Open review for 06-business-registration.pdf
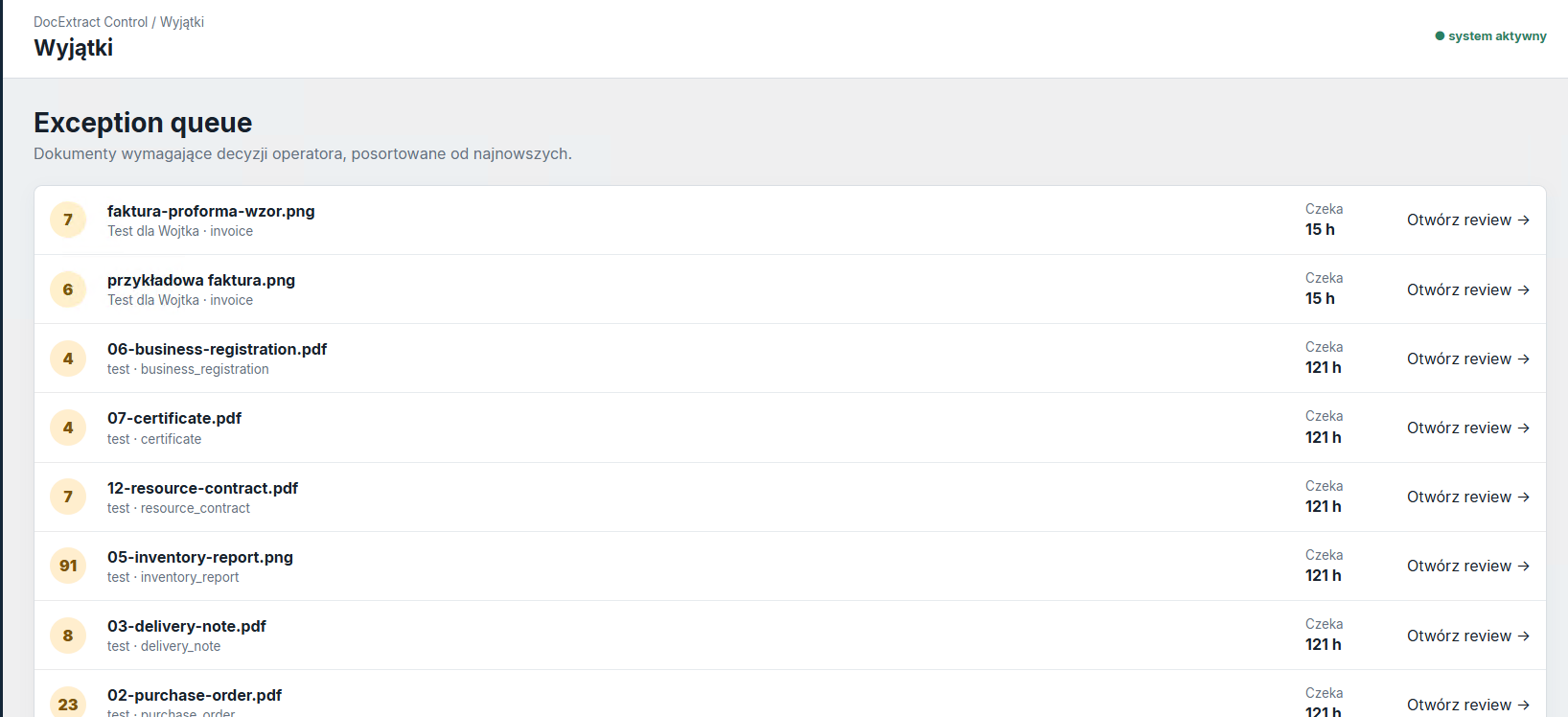Image resolution: width=1568 pixels, height=717 pixels. coord(1468,358)
